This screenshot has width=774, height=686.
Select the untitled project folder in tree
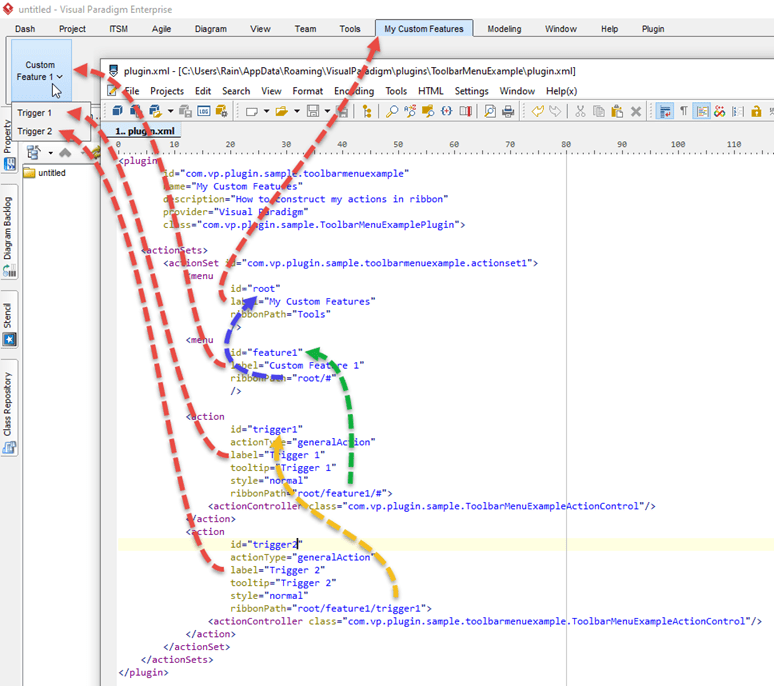[x=45, y=173]
